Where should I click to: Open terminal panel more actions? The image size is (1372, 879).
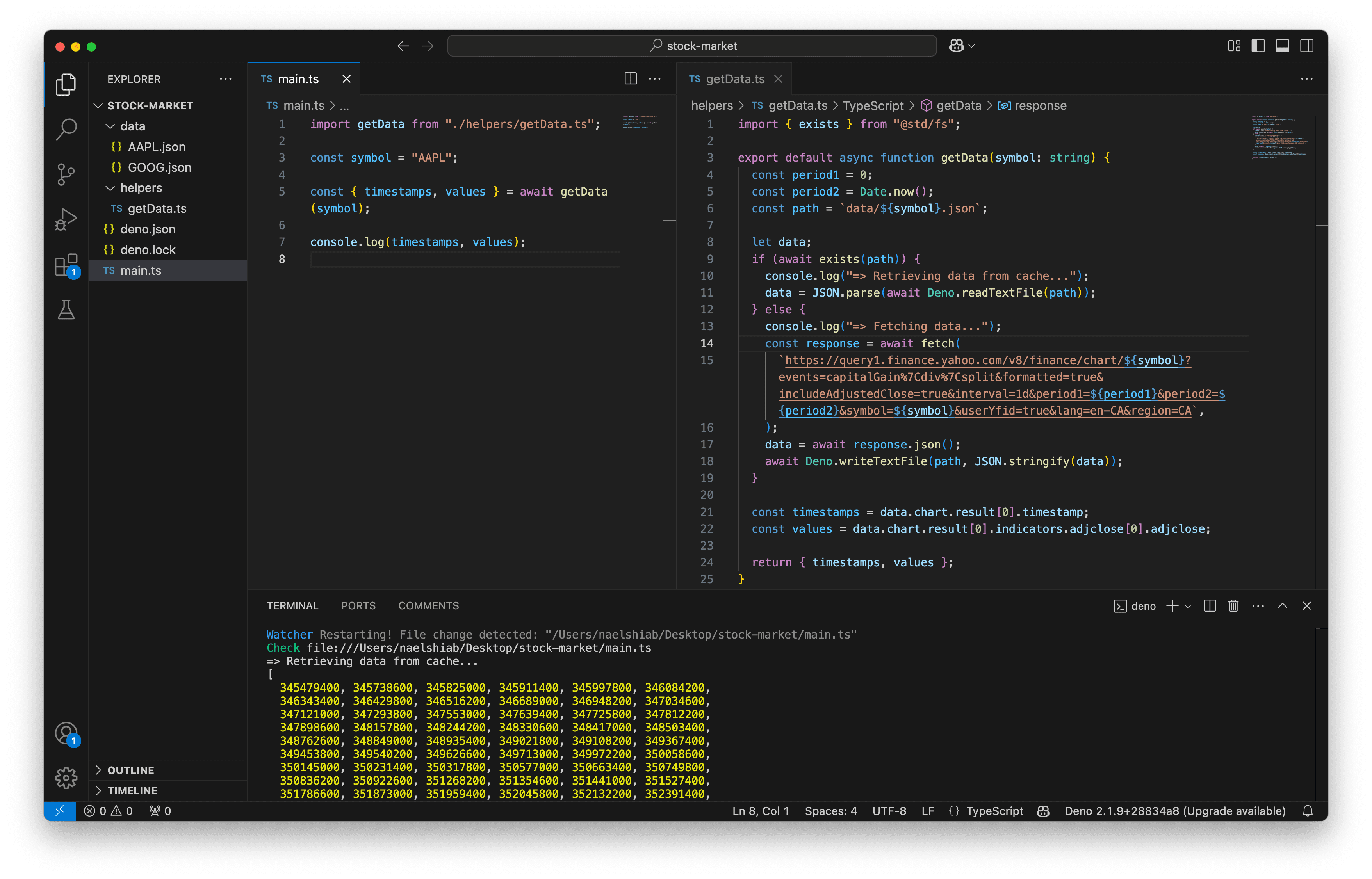point(1258,606)
